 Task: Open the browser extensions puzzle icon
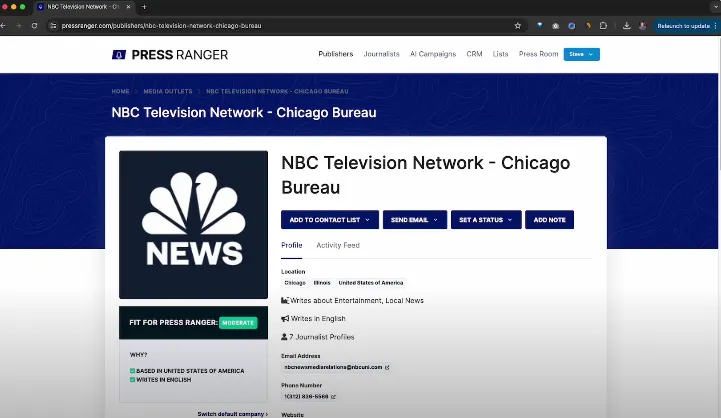603,25
